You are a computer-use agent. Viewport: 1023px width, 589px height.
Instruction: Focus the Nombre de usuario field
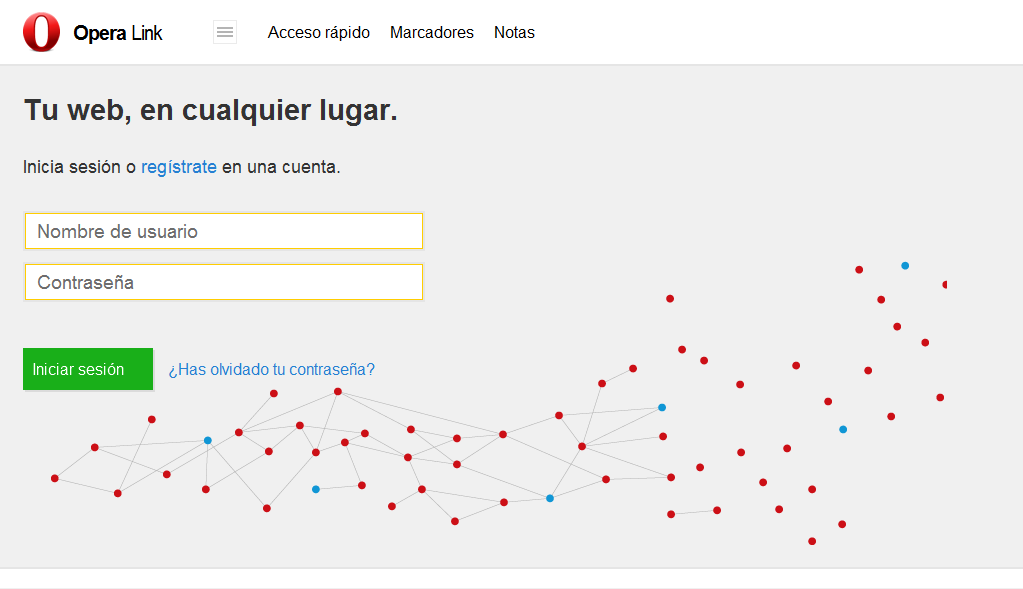(224, 231)
